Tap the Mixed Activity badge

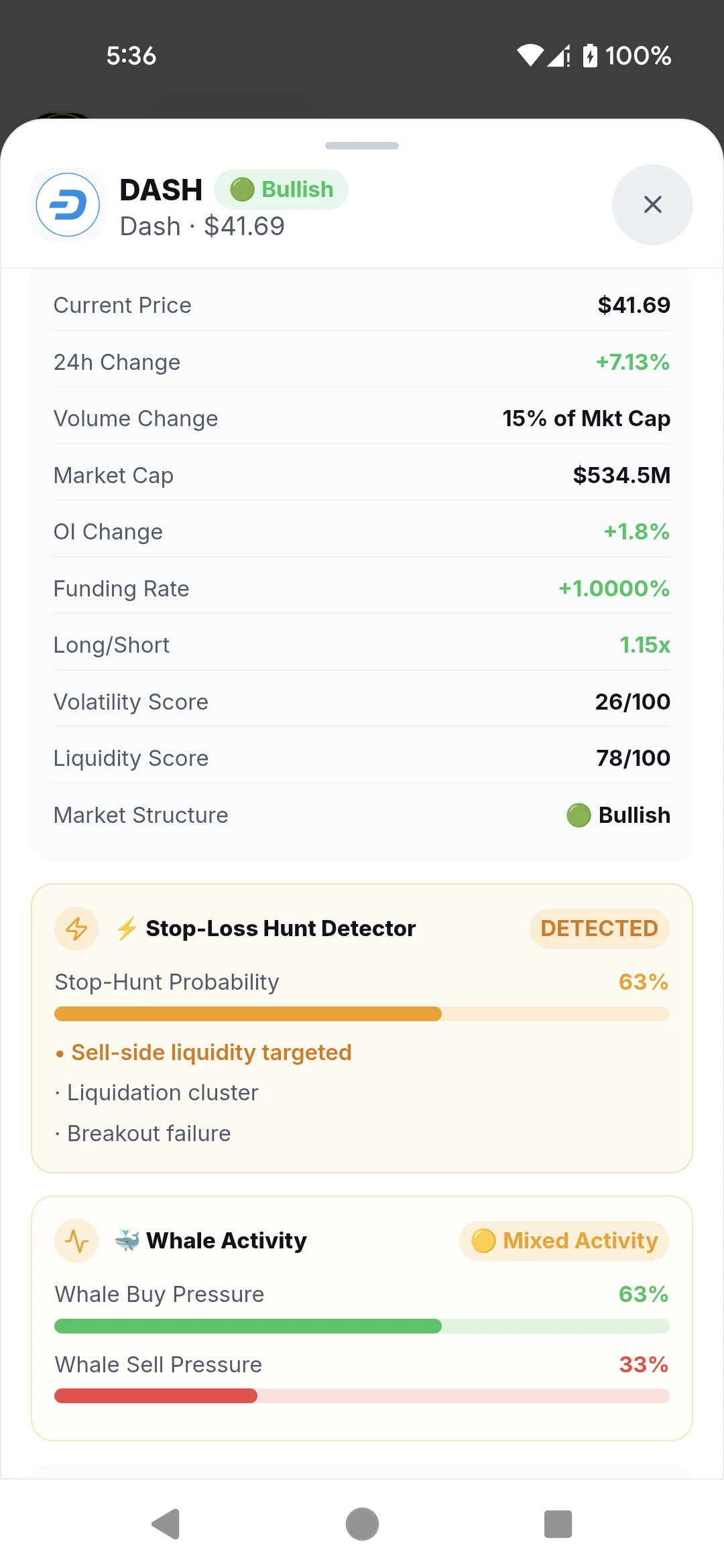tap(564, 1241)
